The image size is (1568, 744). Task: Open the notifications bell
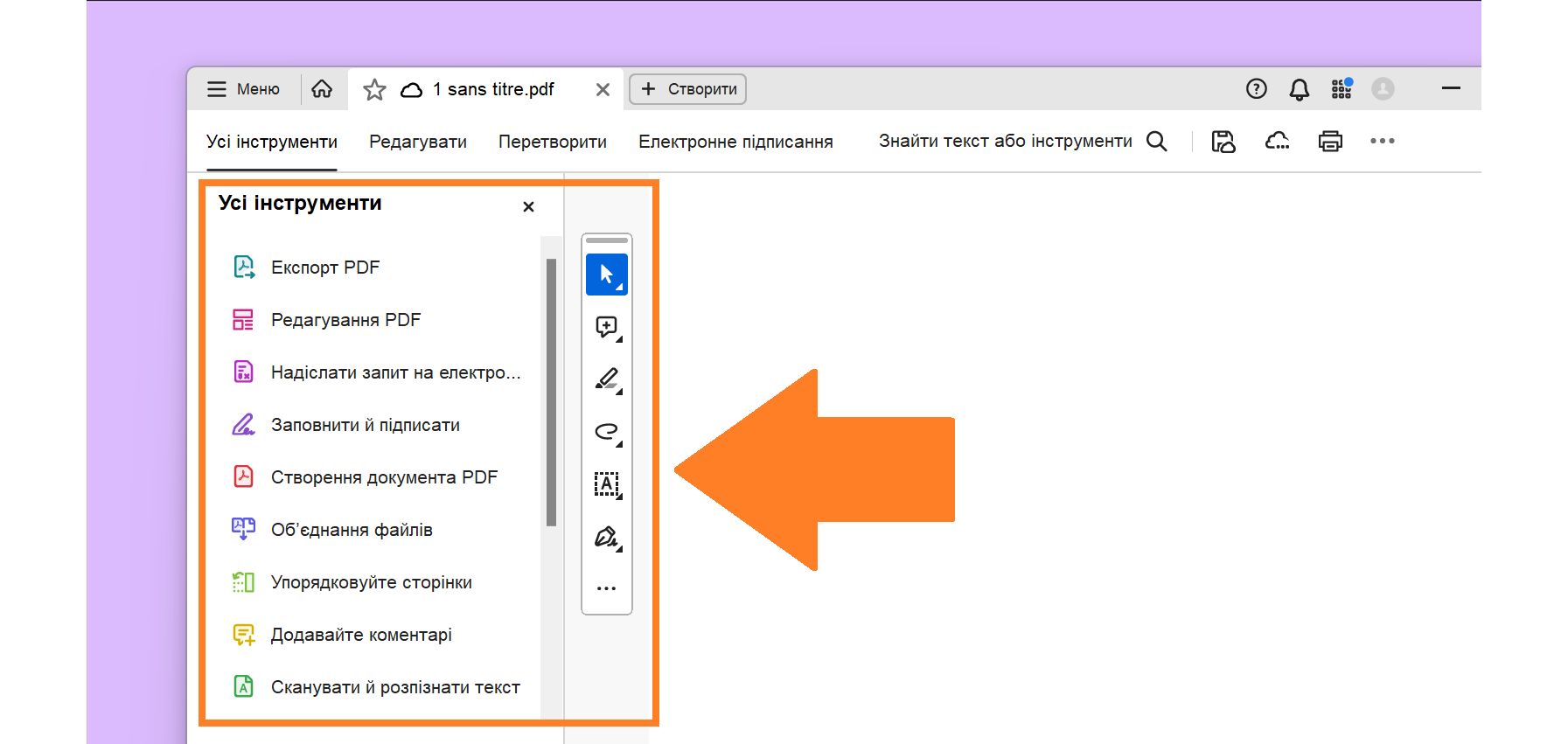pyautogui.click(x=1300, y=89)
